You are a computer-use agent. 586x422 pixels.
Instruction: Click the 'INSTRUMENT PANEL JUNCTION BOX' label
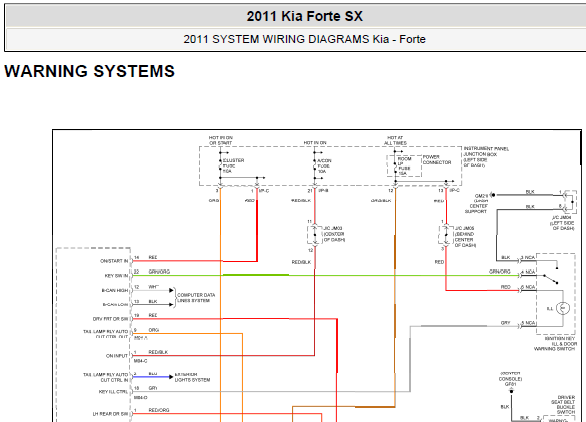486,157
